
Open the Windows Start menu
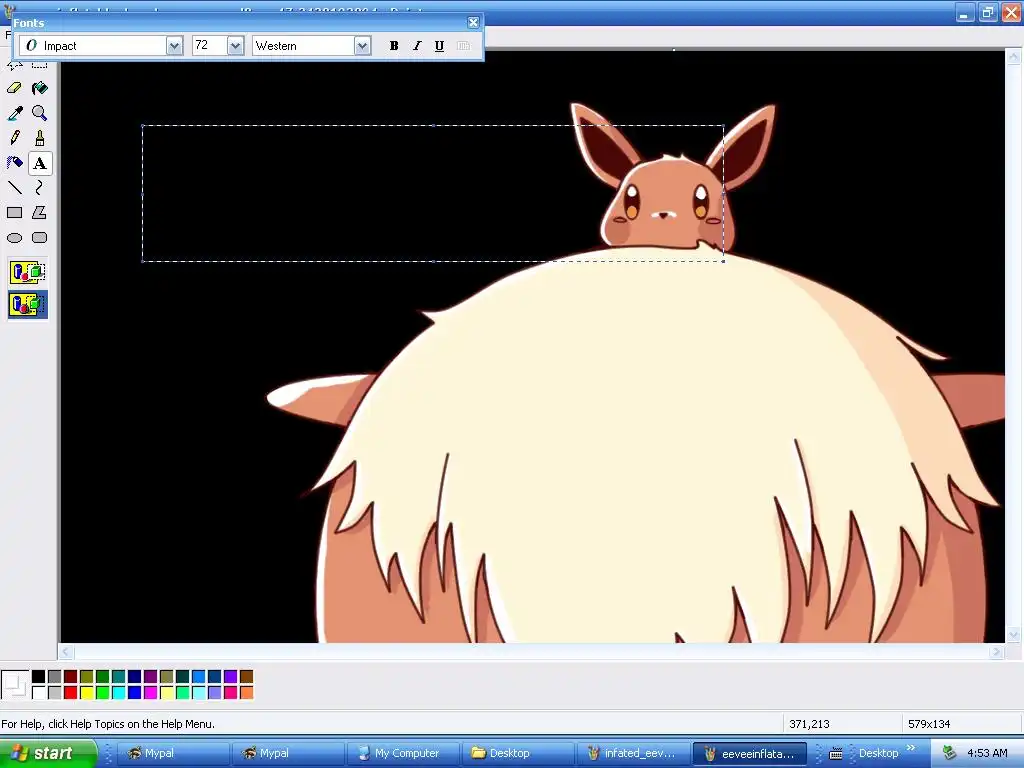[x=48, y=753]
